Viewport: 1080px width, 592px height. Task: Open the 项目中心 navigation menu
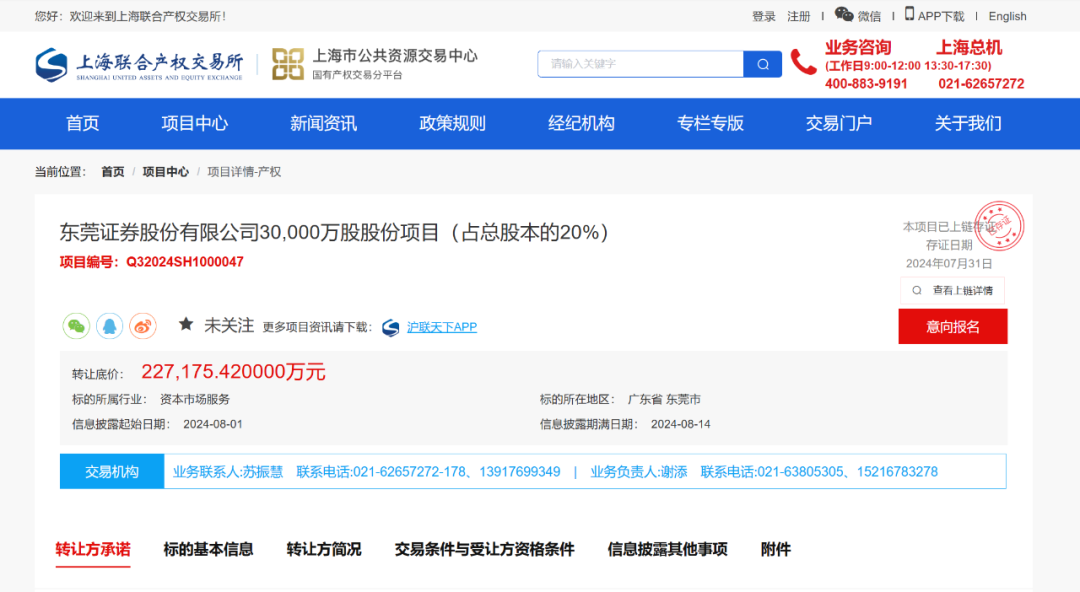click(195, 124)
